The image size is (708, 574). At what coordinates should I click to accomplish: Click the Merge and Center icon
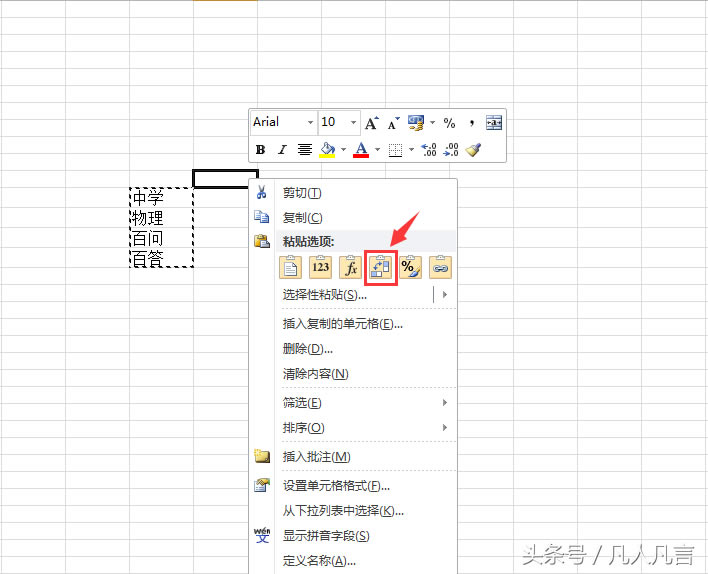click(494, 123)
